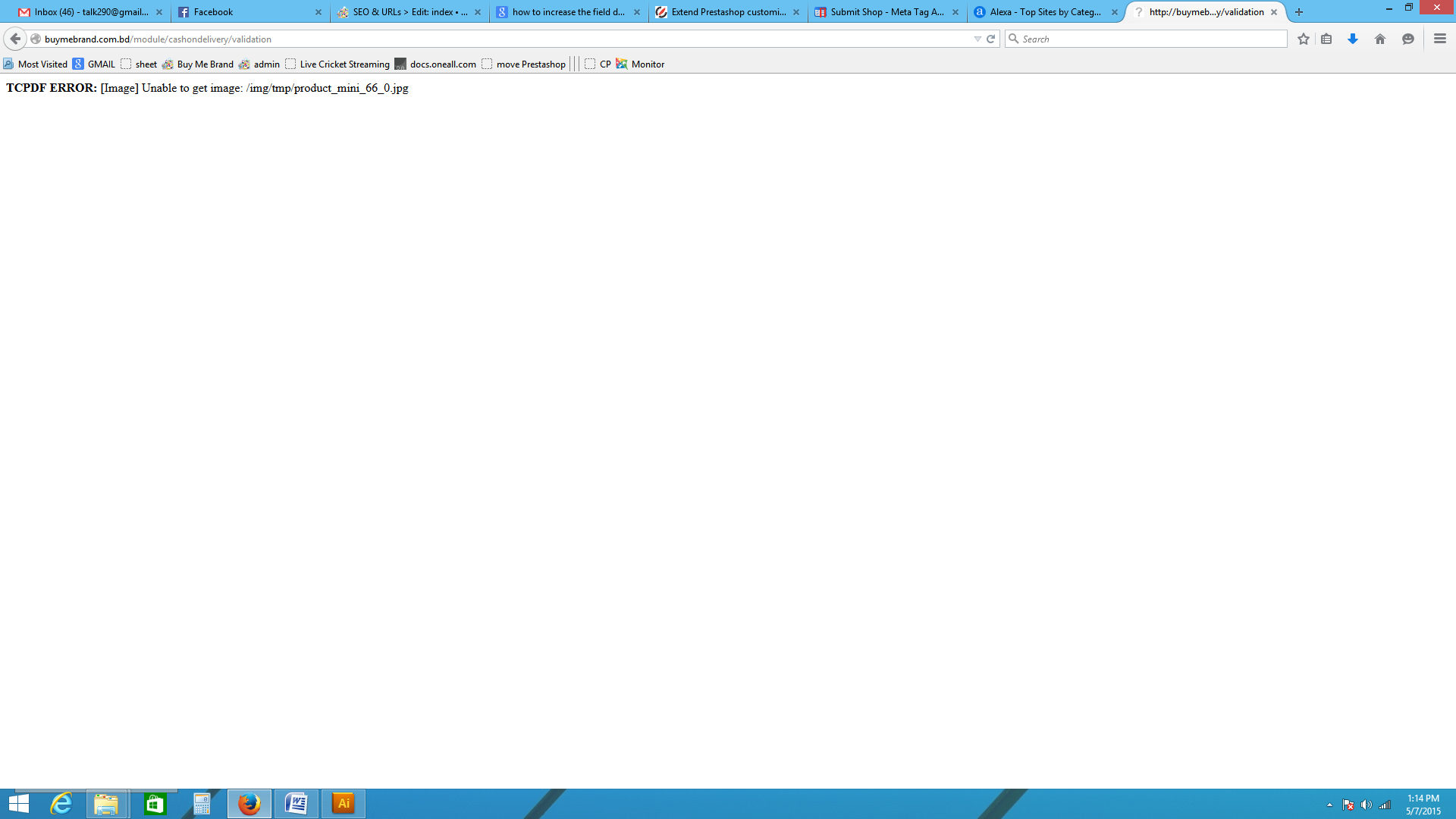1456x819 pixels.
Task: Open Adobe Illustrator from the taskbar
Action: 344,804
